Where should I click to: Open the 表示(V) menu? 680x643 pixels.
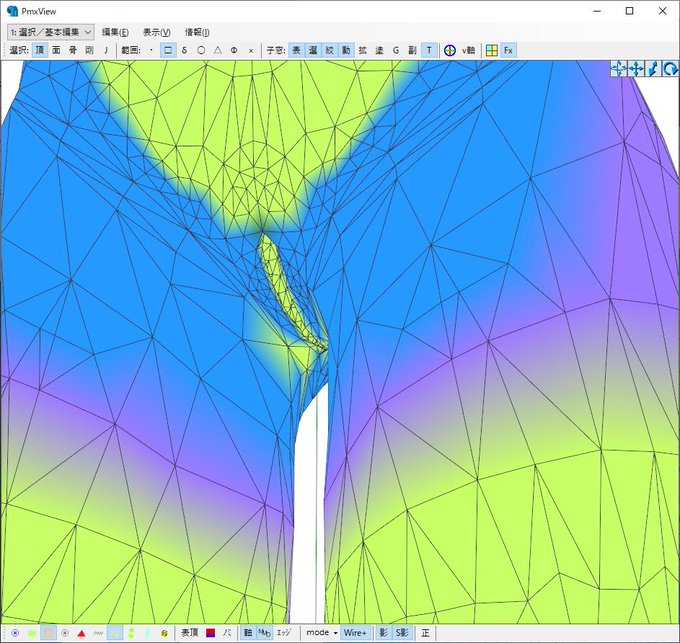point(157,33)
